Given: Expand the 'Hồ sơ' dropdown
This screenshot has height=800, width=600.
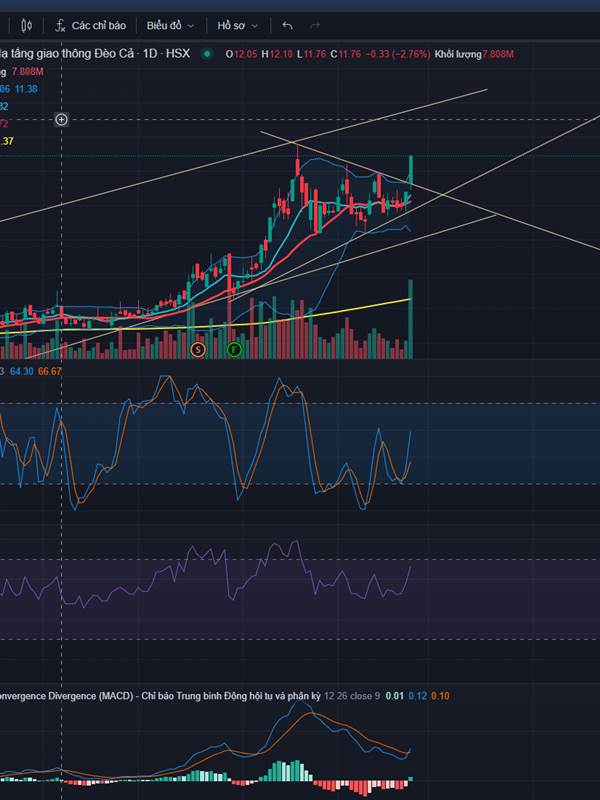Looking at the screenshot, I should [x=237, y=26].
